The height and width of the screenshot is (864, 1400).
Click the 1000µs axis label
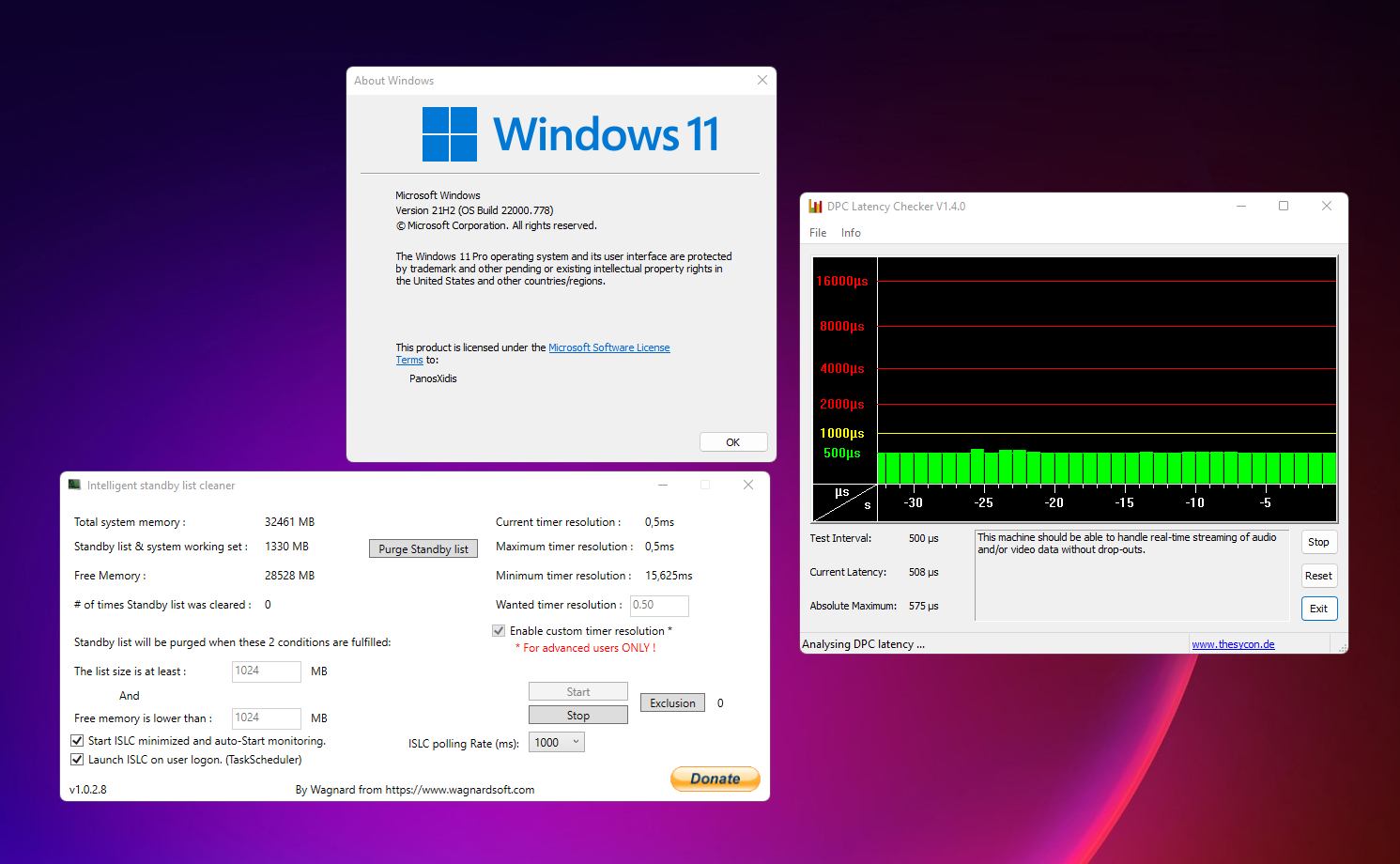point(842,433)
